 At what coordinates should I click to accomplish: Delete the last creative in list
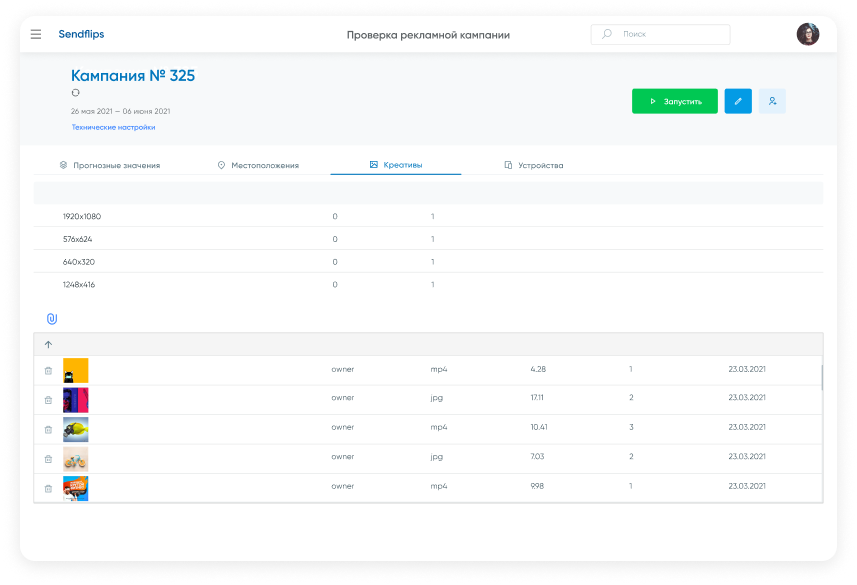[48, 488]
